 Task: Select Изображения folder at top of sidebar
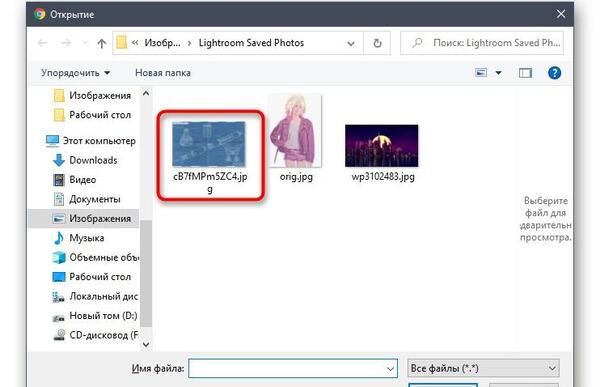coord(93,95)
